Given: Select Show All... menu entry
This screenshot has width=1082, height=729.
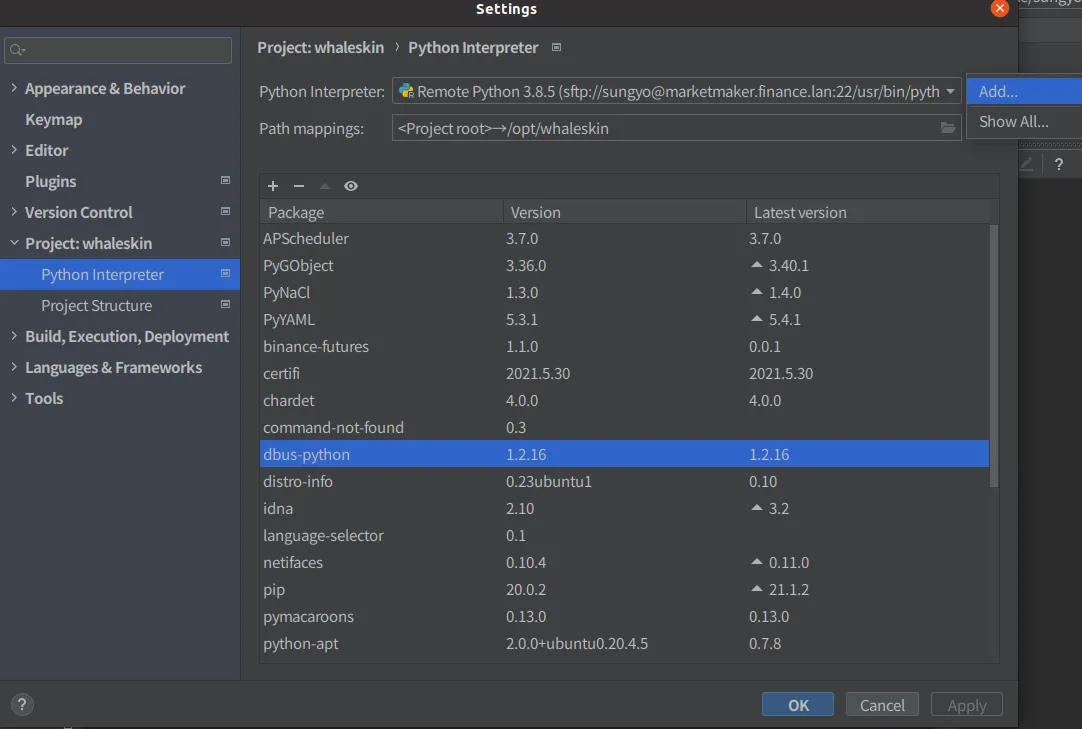Looking at the screenshot, I should [x=1013, y=122].
